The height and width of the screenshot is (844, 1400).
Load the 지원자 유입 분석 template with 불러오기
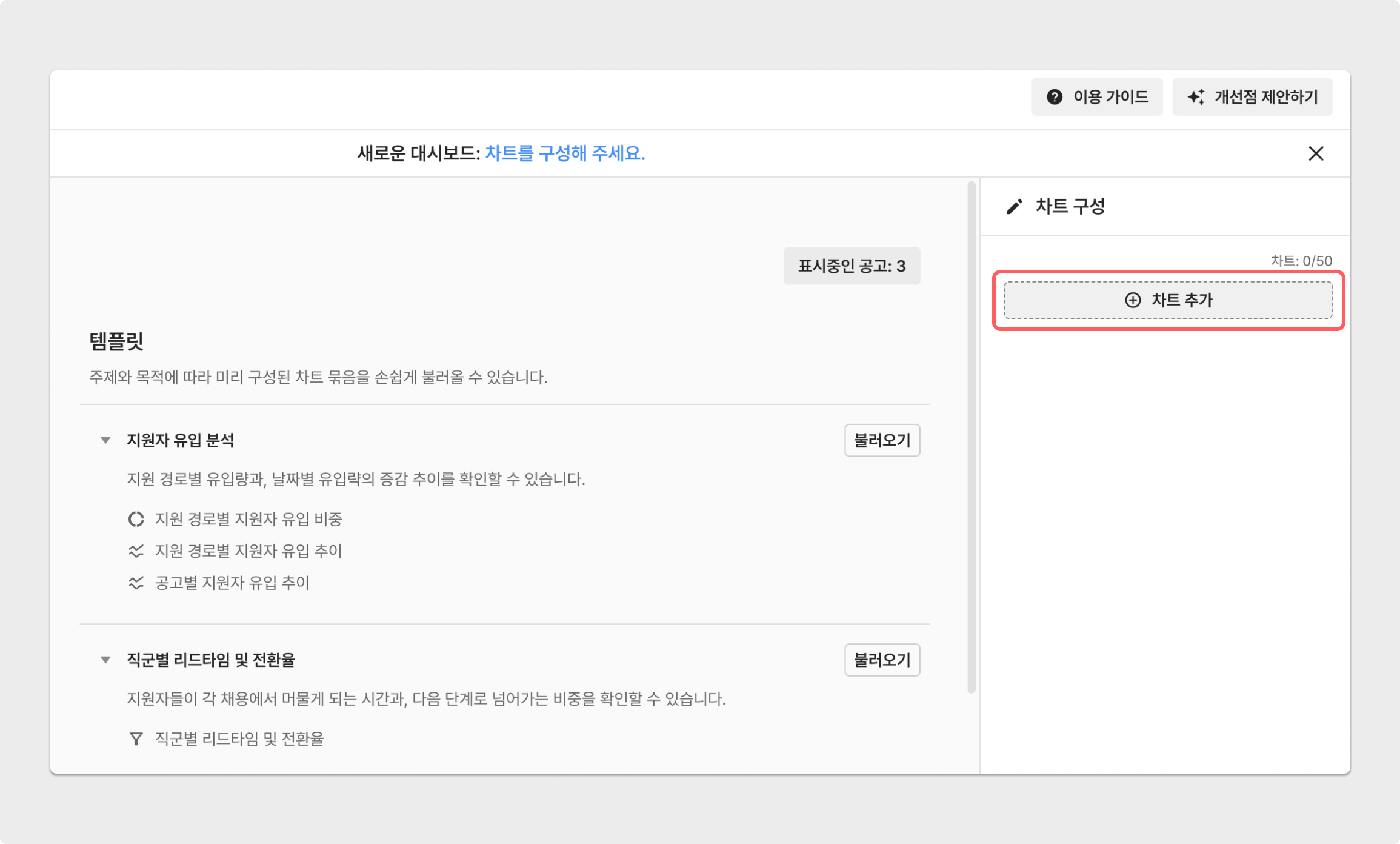(x=882, y=440)
